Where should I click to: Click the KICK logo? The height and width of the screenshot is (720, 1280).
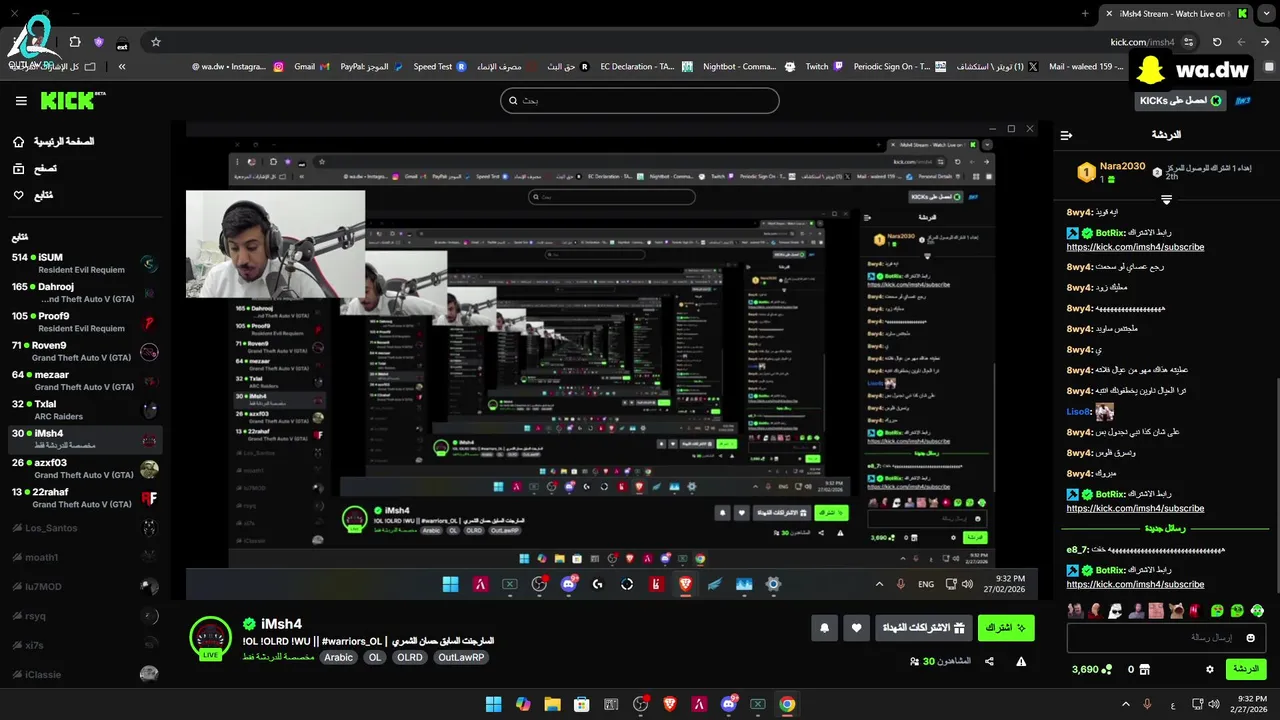(73, 100)
